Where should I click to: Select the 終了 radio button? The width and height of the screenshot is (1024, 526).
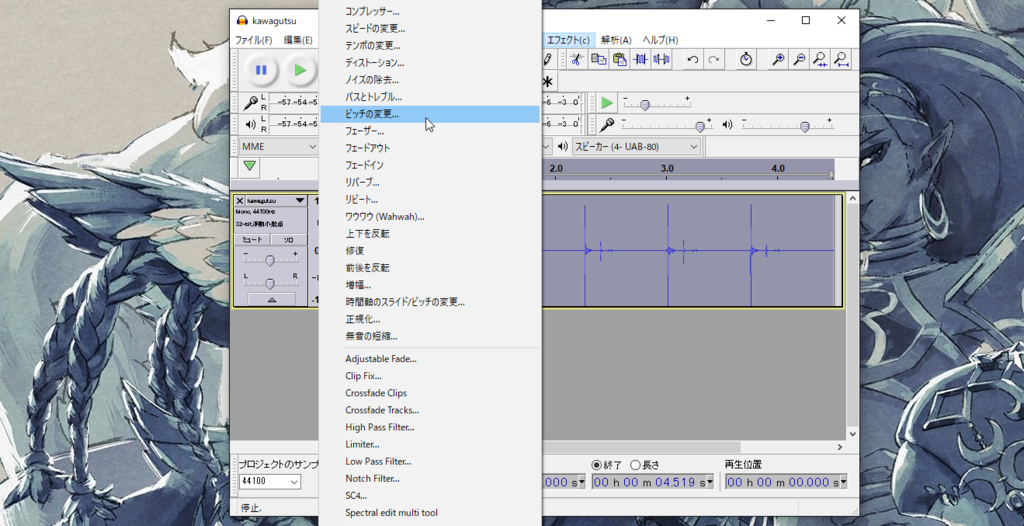point(596,465)
